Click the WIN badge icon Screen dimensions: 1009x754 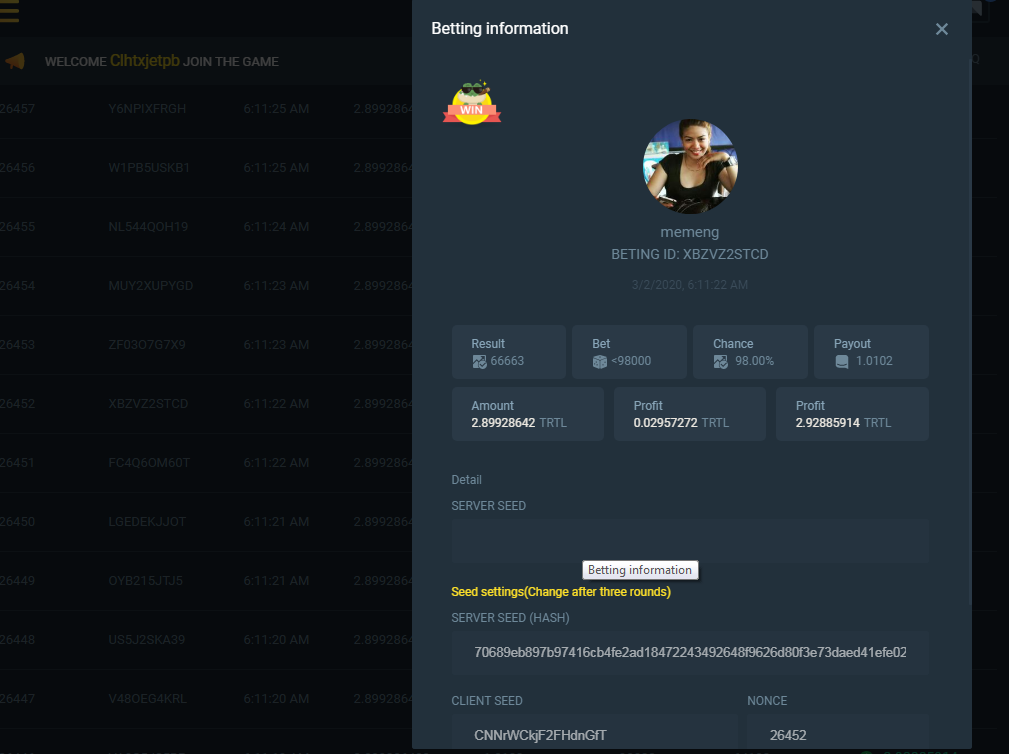[472, 103]
